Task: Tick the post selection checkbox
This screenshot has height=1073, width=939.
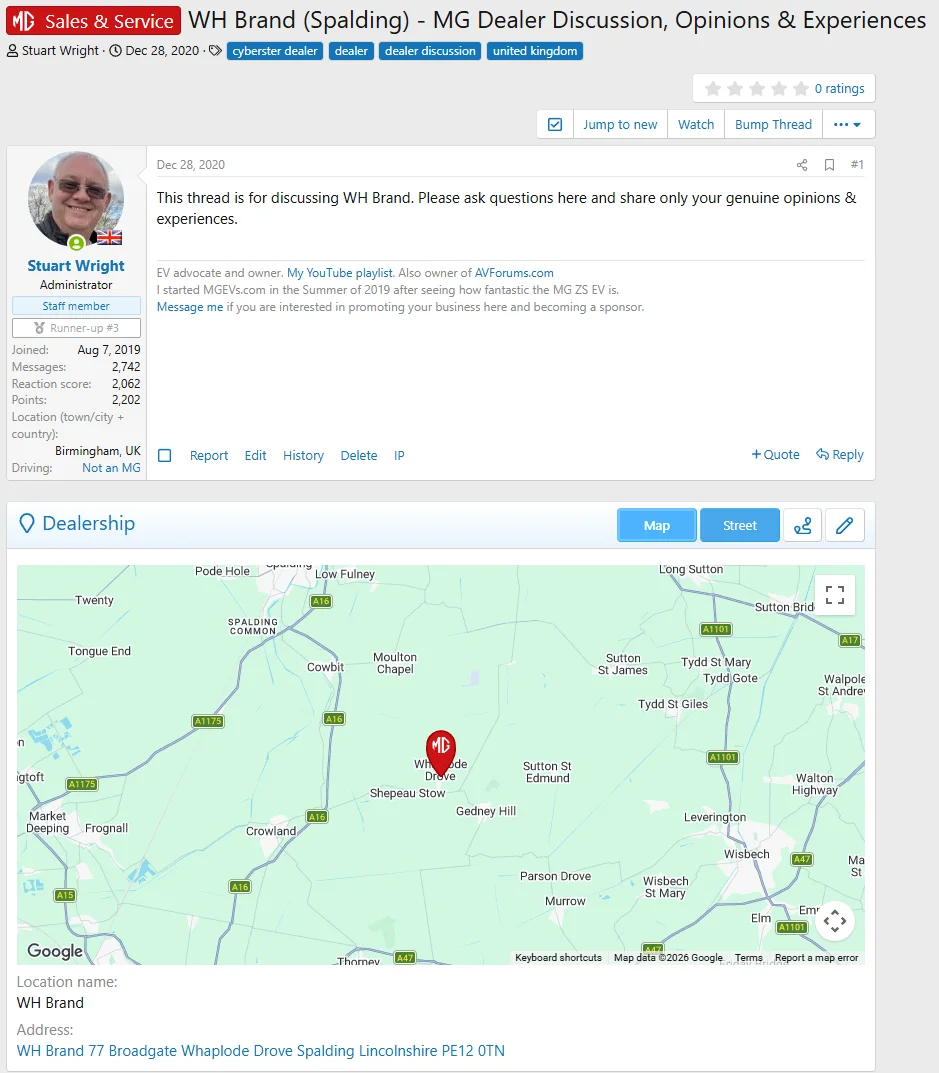Action: 164,456
